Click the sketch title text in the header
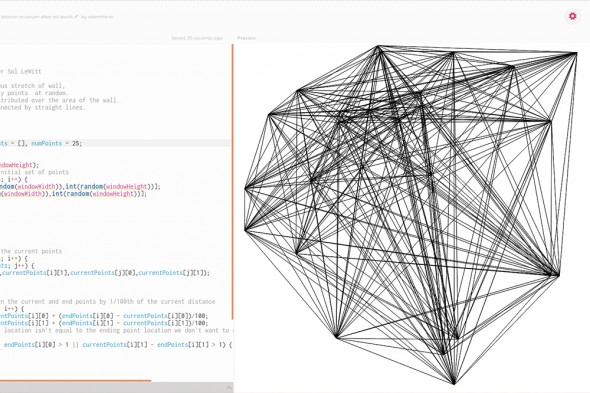The image size is (590, 393). coord(36,17)
